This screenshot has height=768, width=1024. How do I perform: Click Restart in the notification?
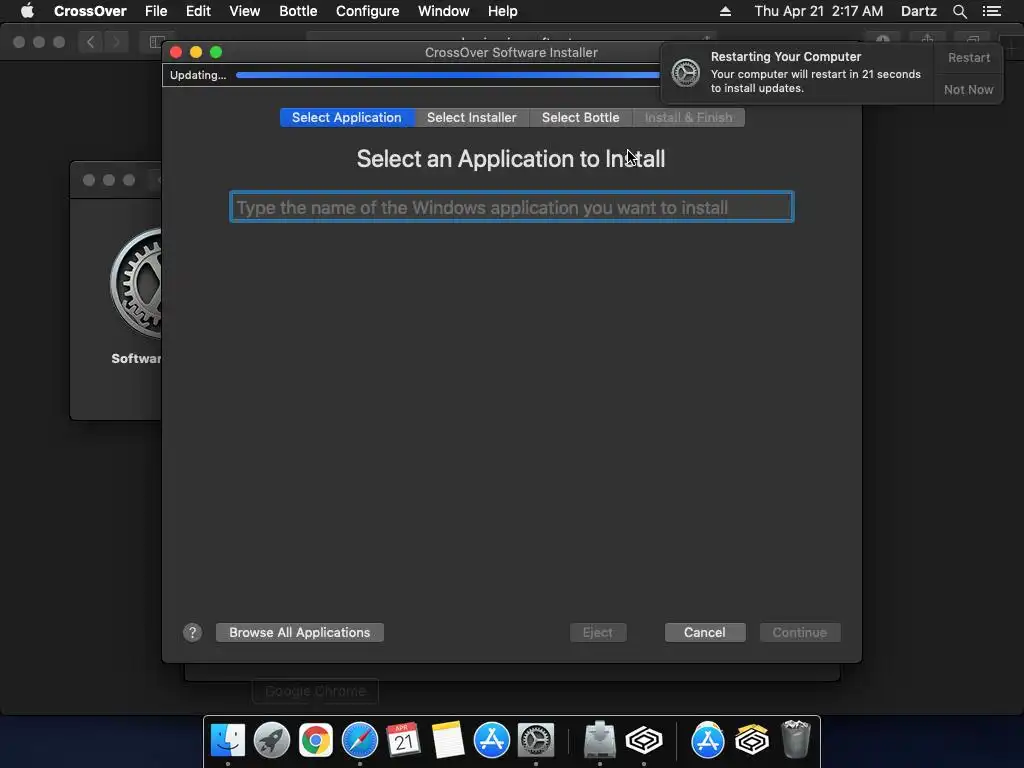pos(968,57)
